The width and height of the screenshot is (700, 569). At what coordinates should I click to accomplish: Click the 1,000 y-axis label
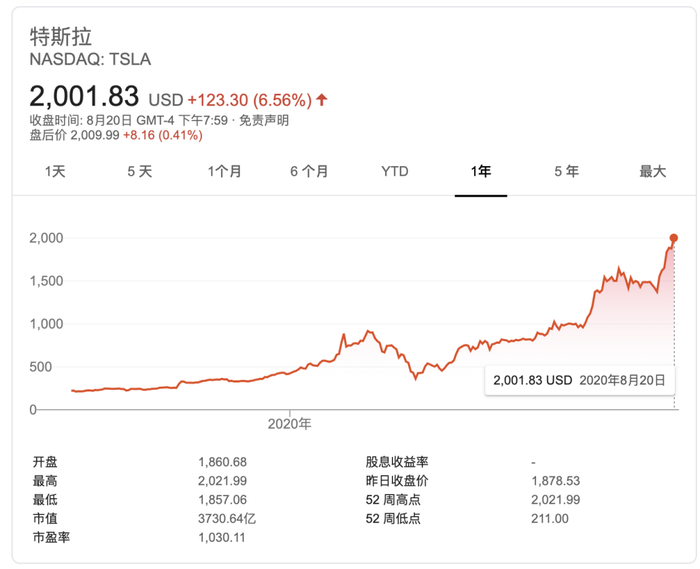point(46,324)
